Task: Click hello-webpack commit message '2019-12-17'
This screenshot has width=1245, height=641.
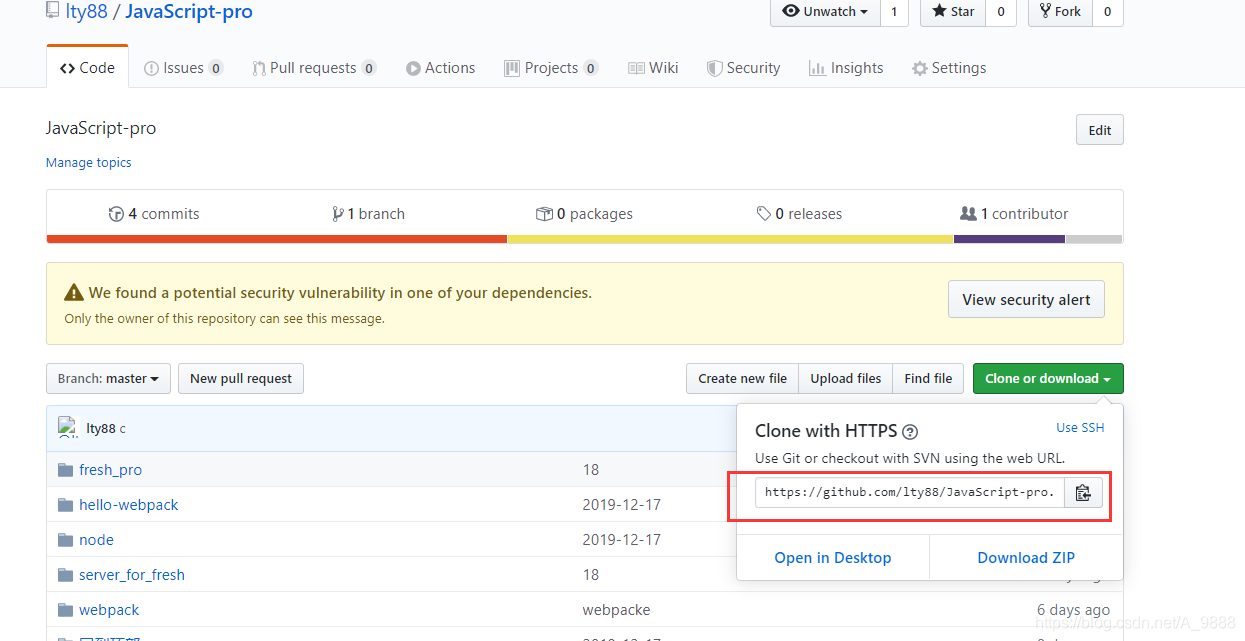Action: tap(622, 505)
